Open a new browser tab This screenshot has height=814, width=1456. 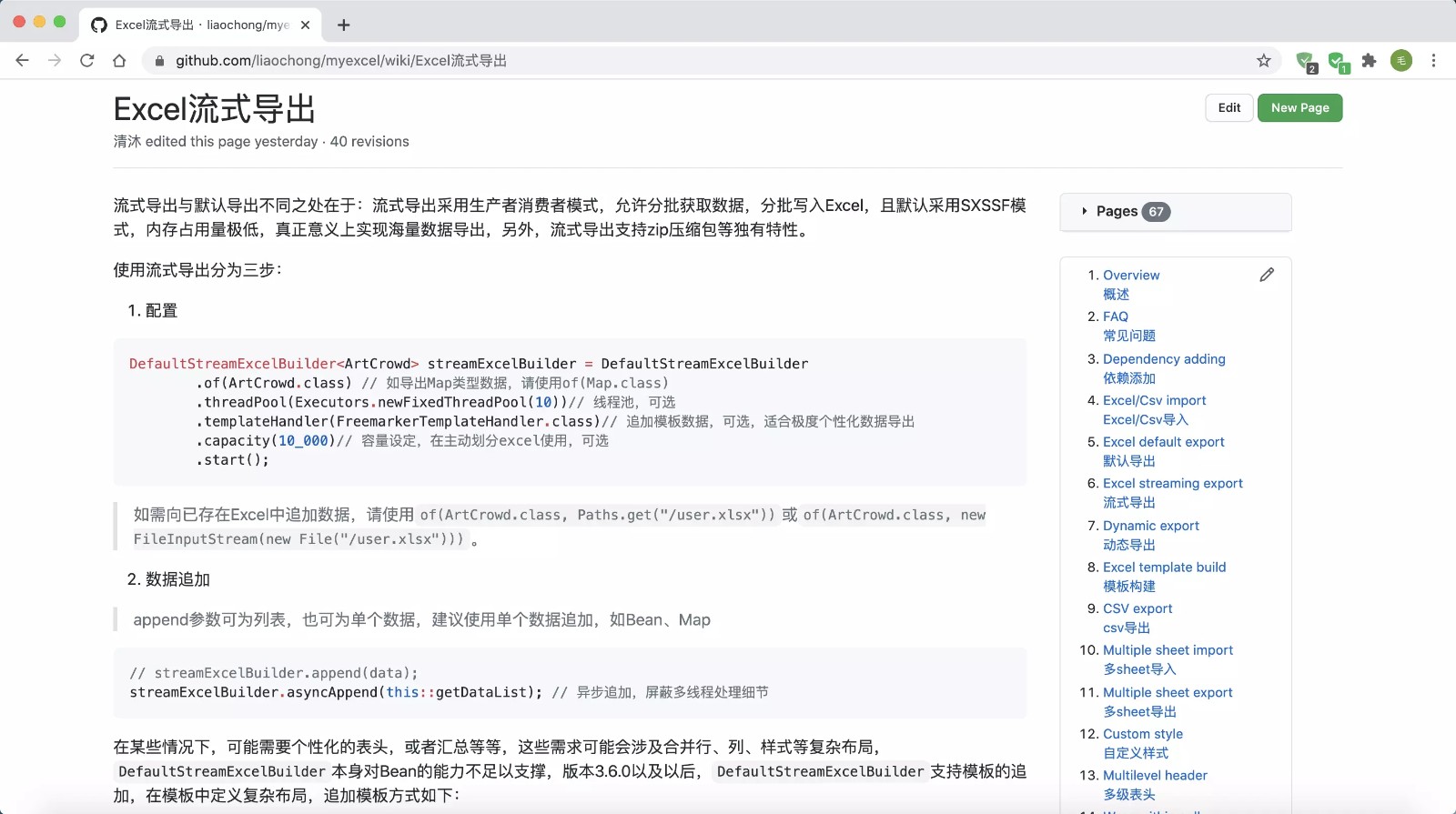[x=343, y=25]
